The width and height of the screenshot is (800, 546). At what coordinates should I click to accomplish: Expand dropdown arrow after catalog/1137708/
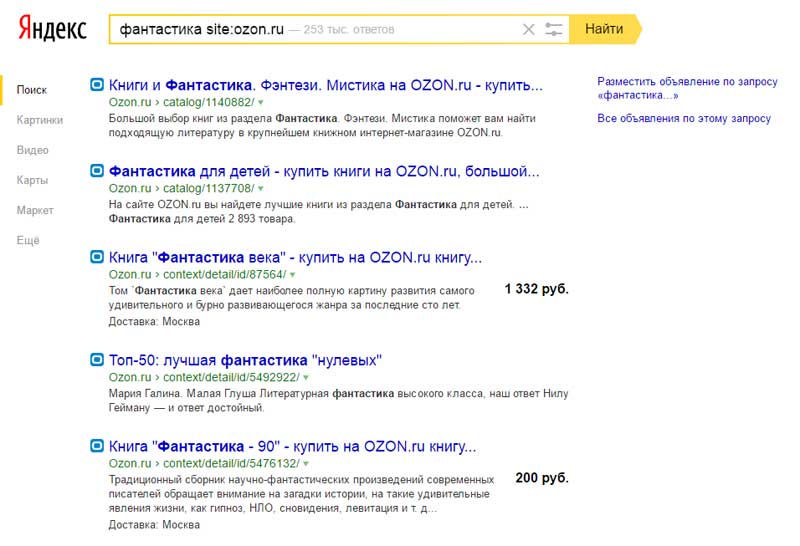tap(261, 189)
